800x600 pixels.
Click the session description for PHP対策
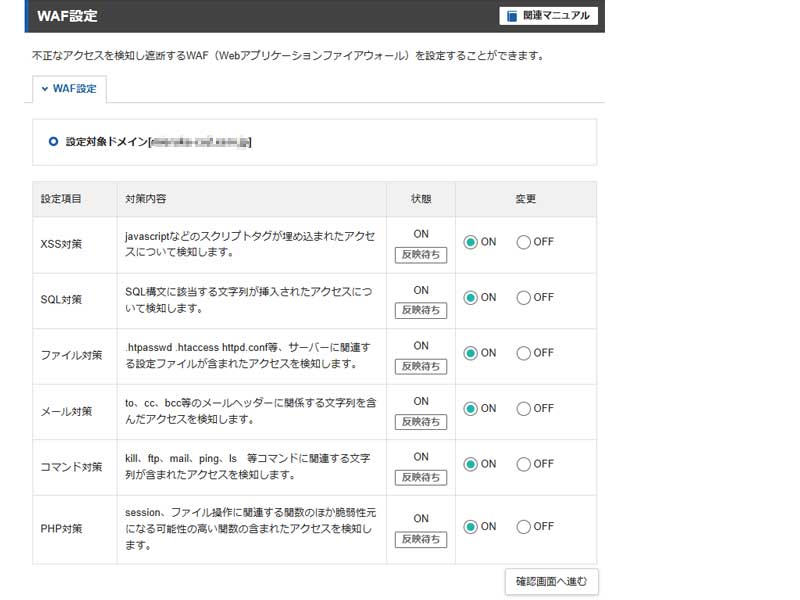pos(250,529)
